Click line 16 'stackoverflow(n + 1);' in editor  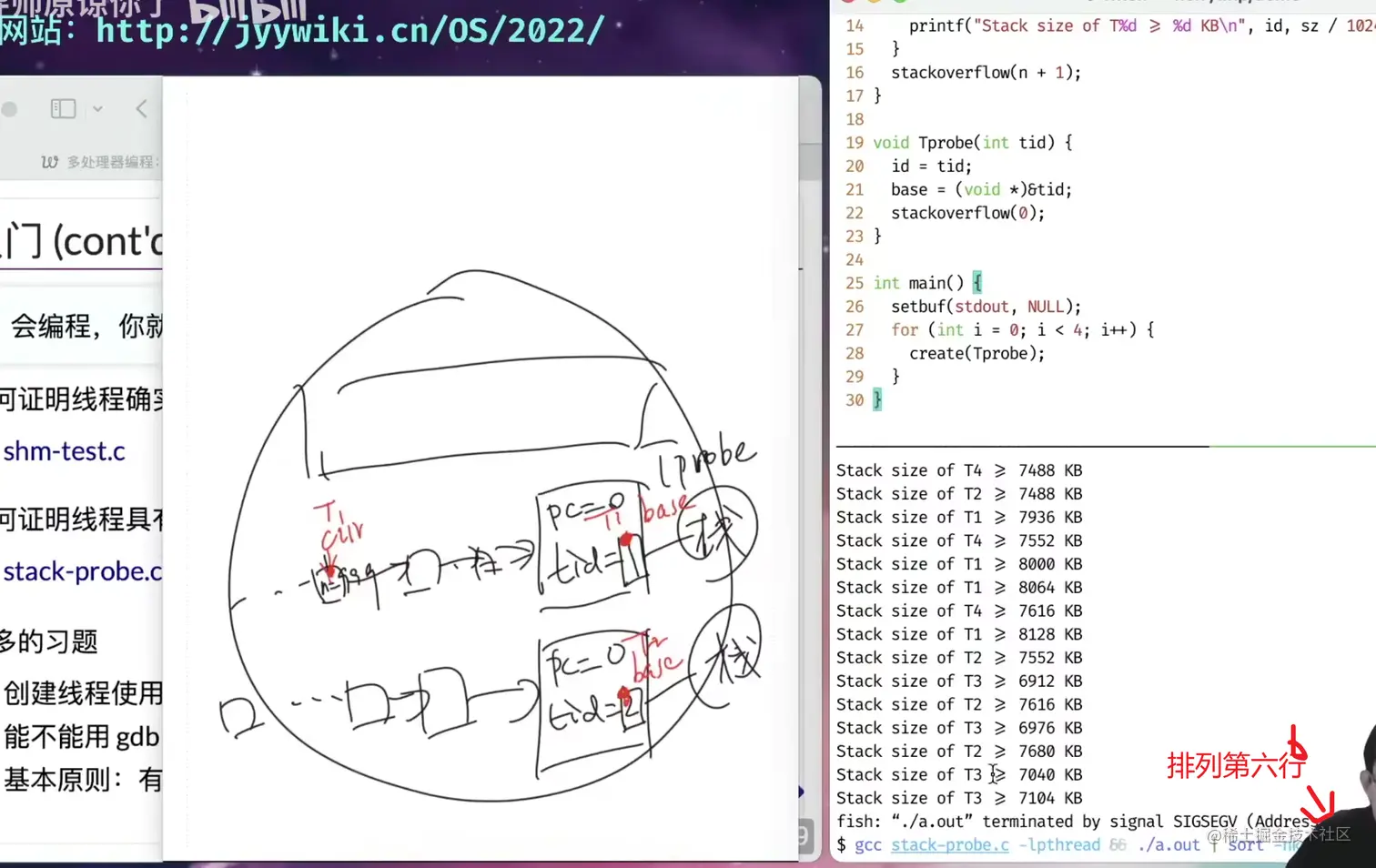click(x=986, y=73)
